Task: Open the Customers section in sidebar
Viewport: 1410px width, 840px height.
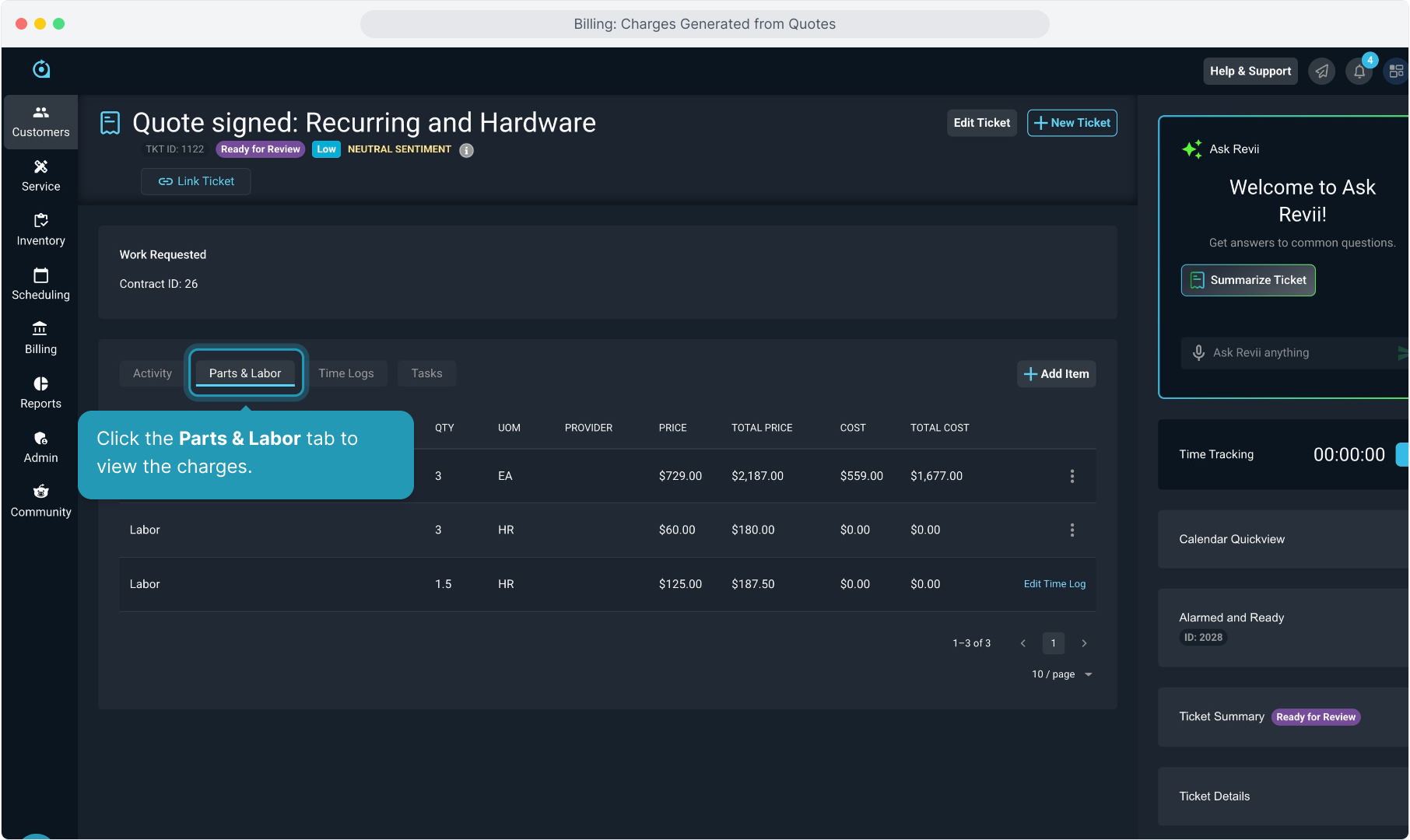Action: (40, 121)
